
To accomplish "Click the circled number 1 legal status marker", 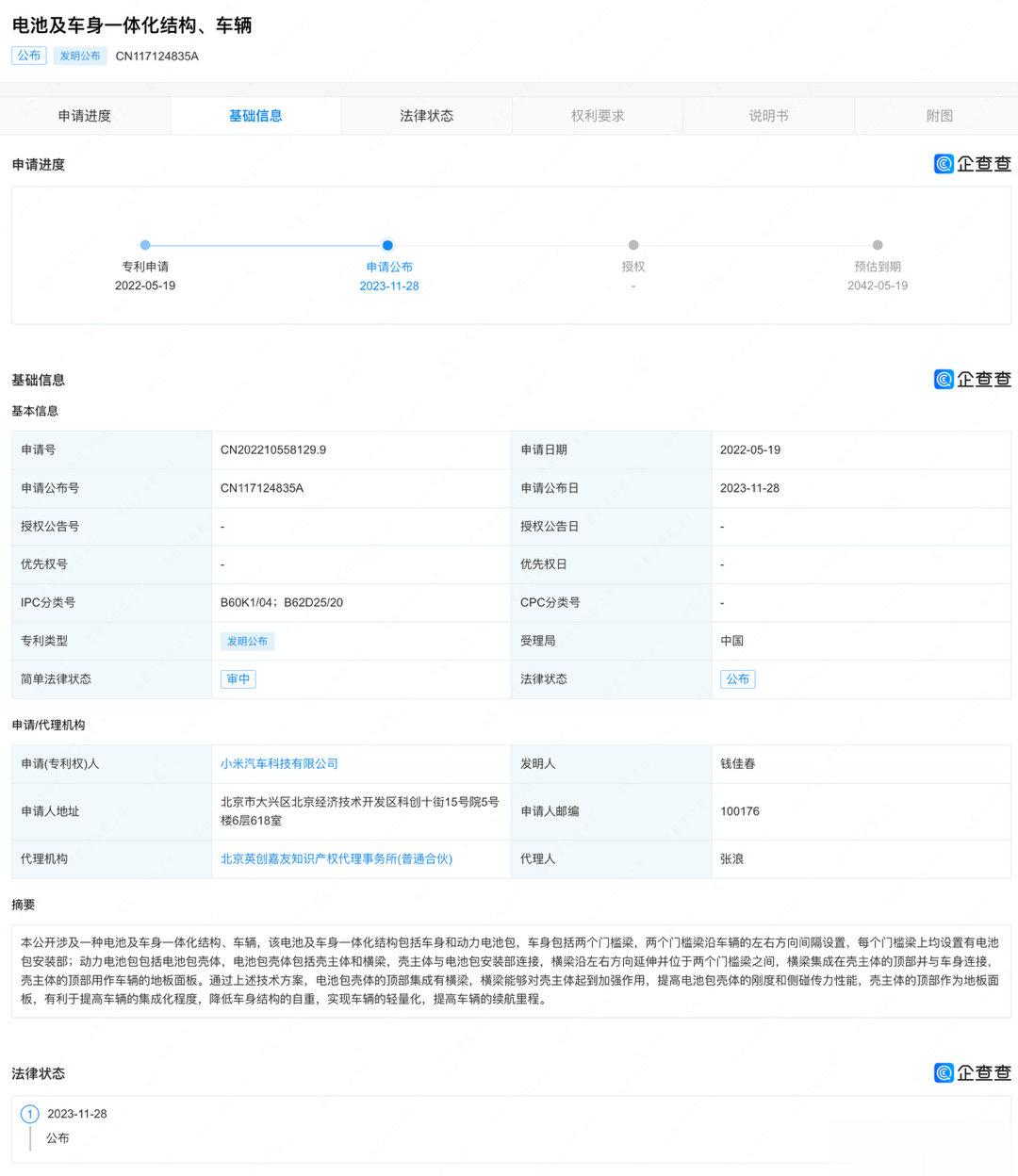I will (30, 1114).
